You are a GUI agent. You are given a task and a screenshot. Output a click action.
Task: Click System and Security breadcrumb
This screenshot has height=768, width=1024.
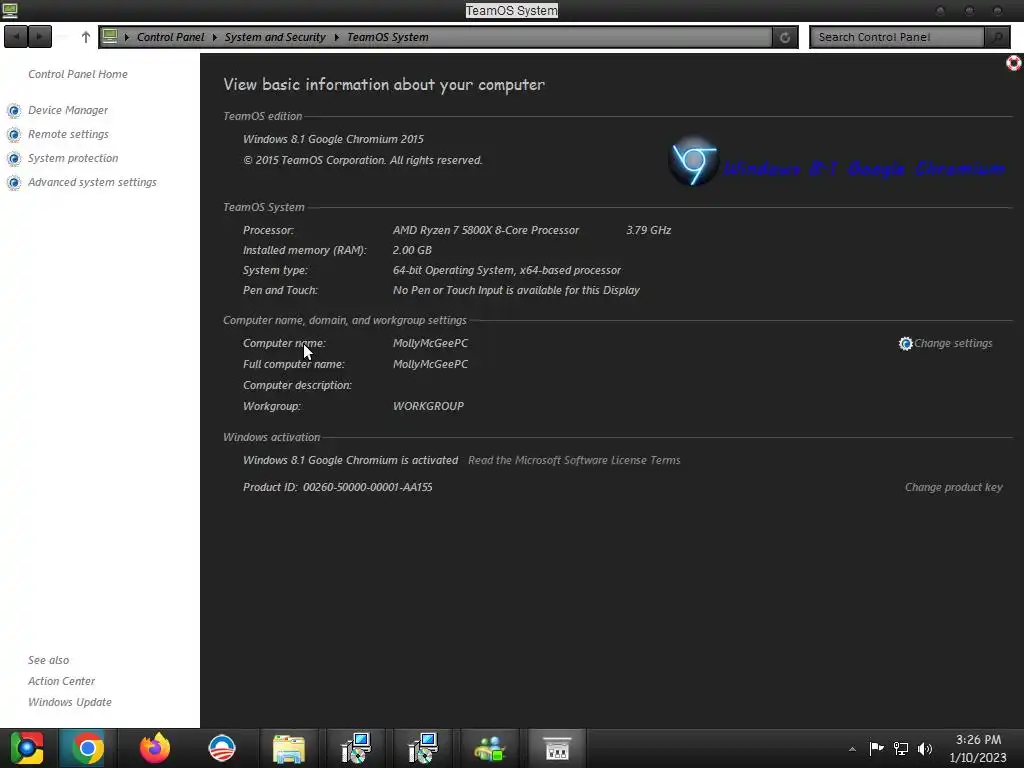point(275,37)
